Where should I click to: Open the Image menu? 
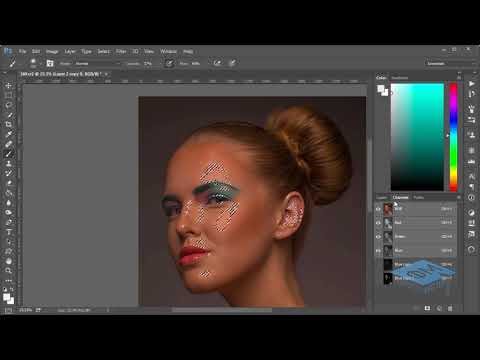[52, 51]
